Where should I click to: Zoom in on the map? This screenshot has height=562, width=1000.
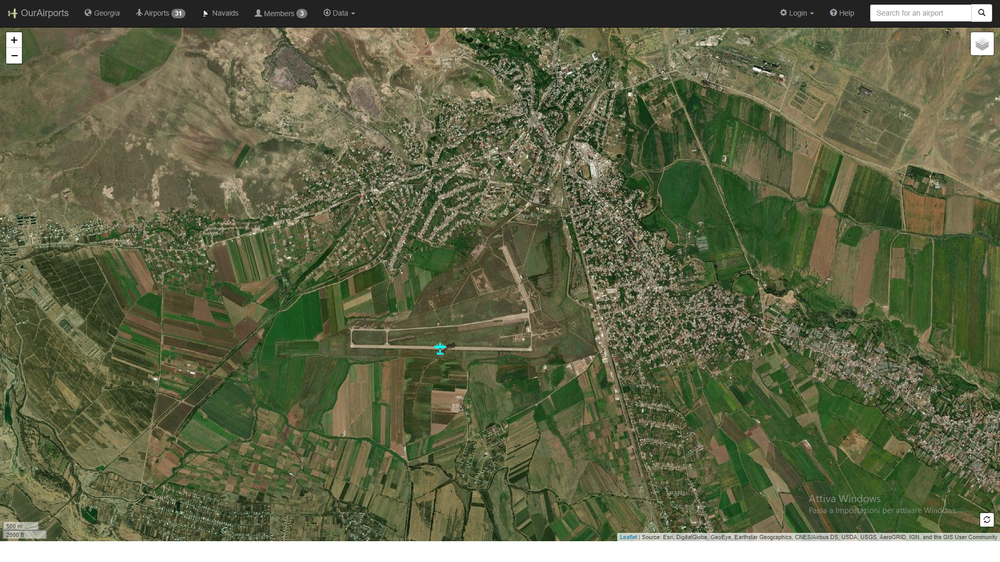point(14,40)
